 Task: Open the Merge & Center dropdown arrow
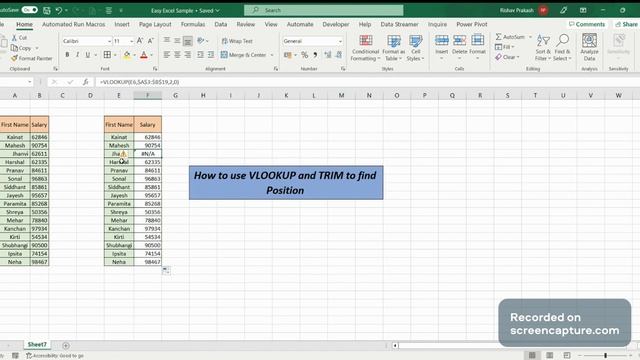point(272,55)
